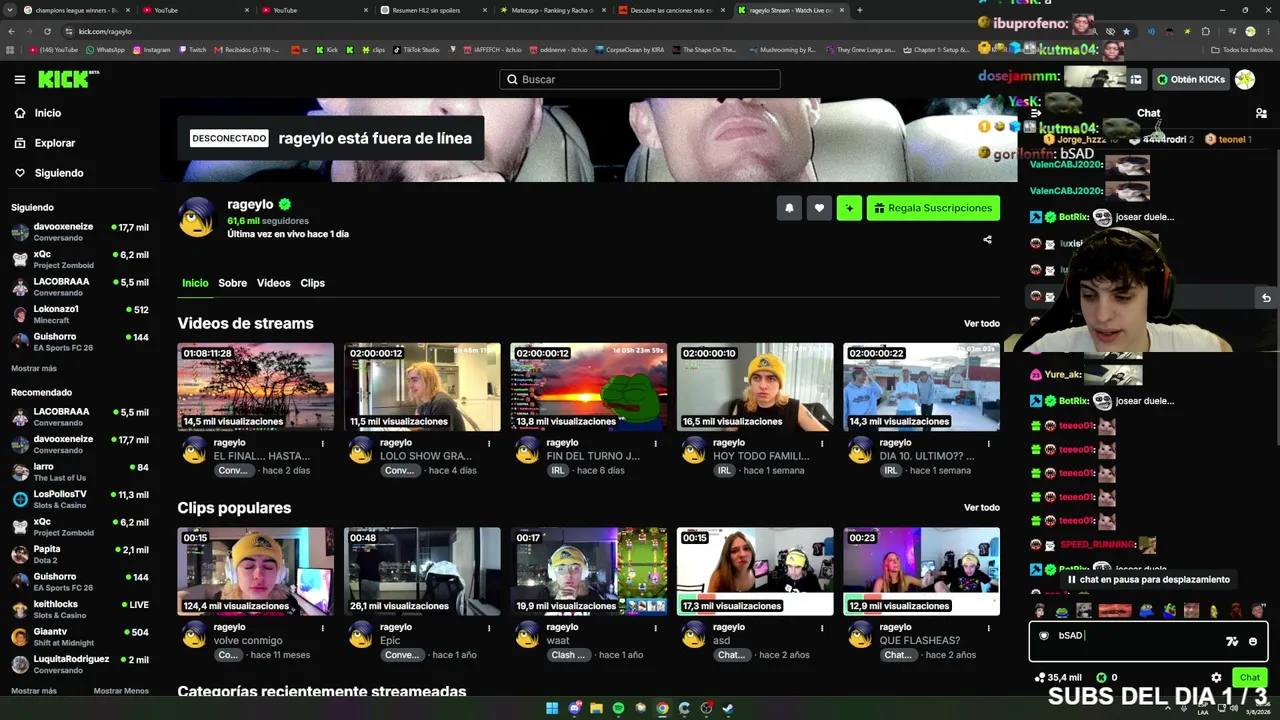Screen dimensions: 1280x720
Task: Open the 01:08:11:28 sunset stream video
Action: pos(256,387)
